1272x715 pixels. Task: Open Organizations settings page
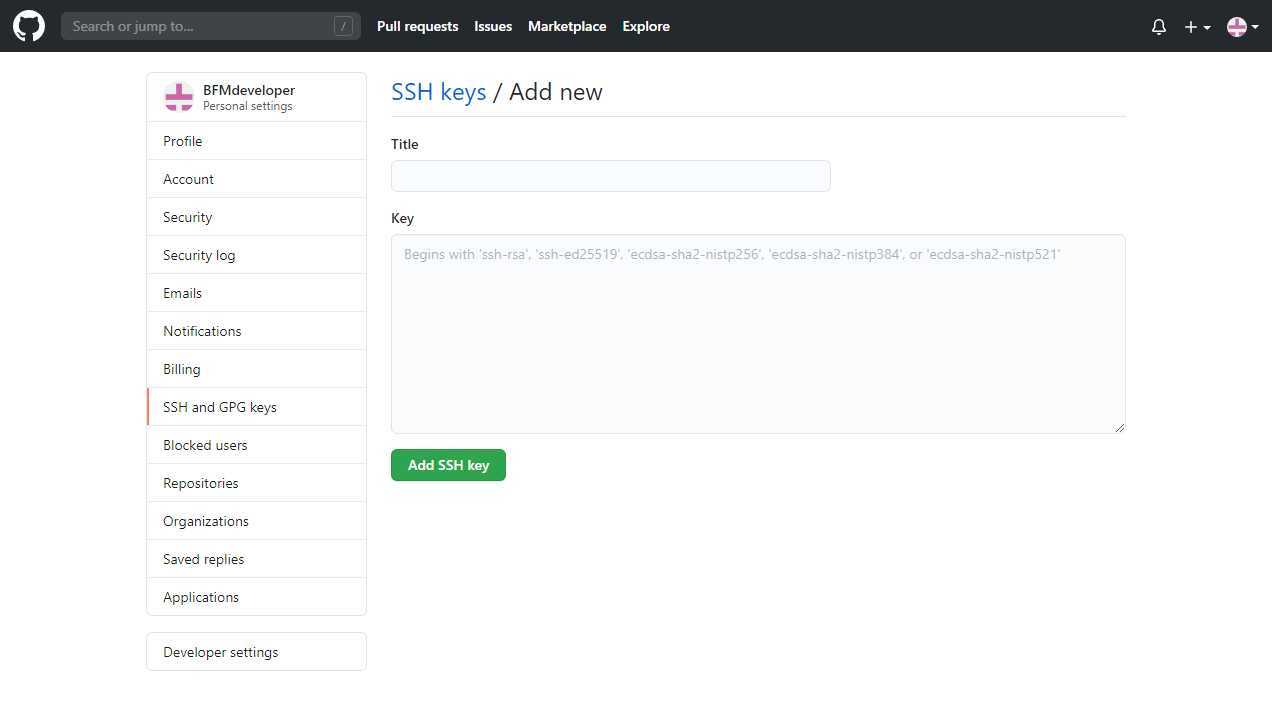[x=256, y=521]
